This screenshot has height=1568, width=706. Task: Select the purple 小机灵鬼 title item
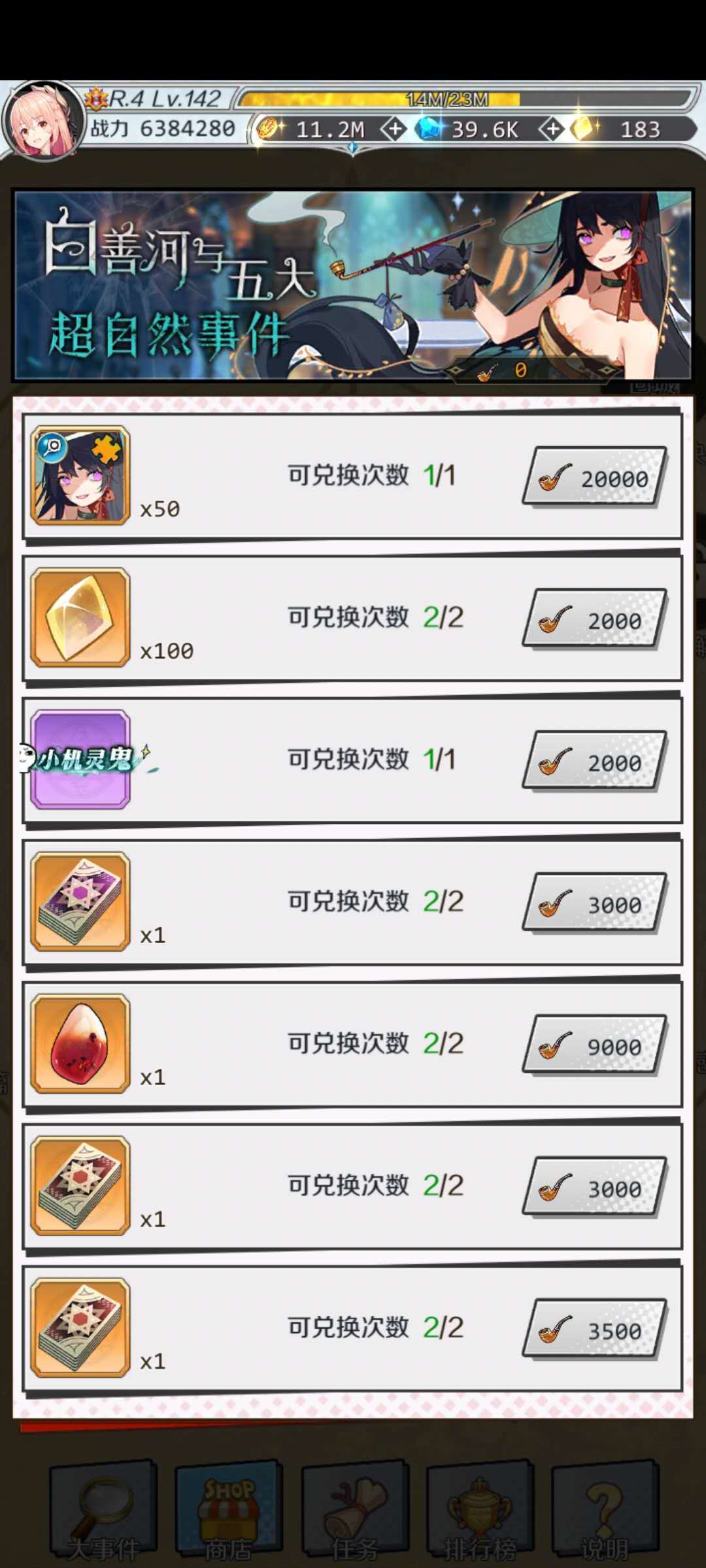(80, 759)
